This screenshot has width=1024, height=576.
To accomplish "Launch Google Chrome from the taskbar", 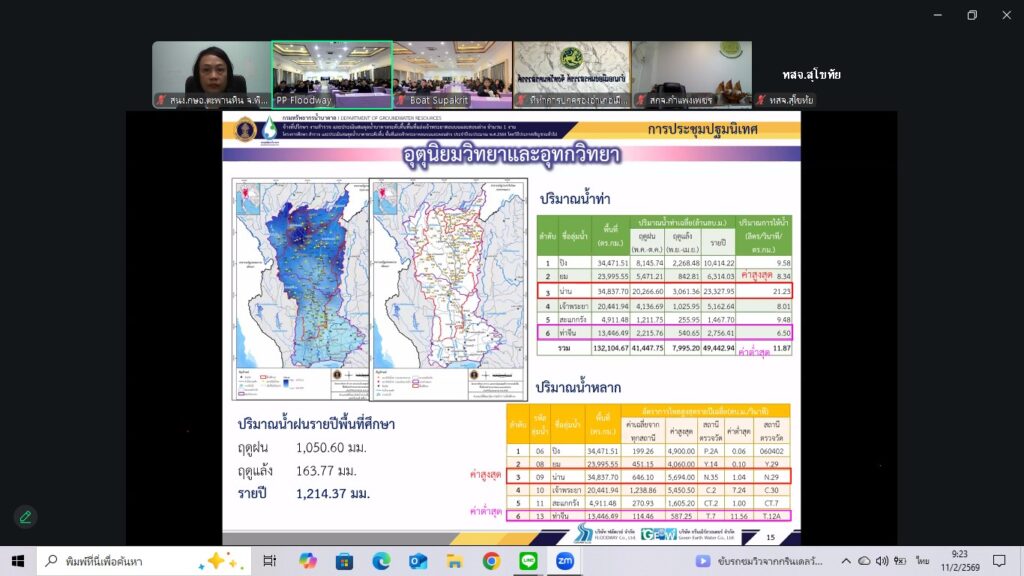I will pyautogui.click(x=491, y=561).
